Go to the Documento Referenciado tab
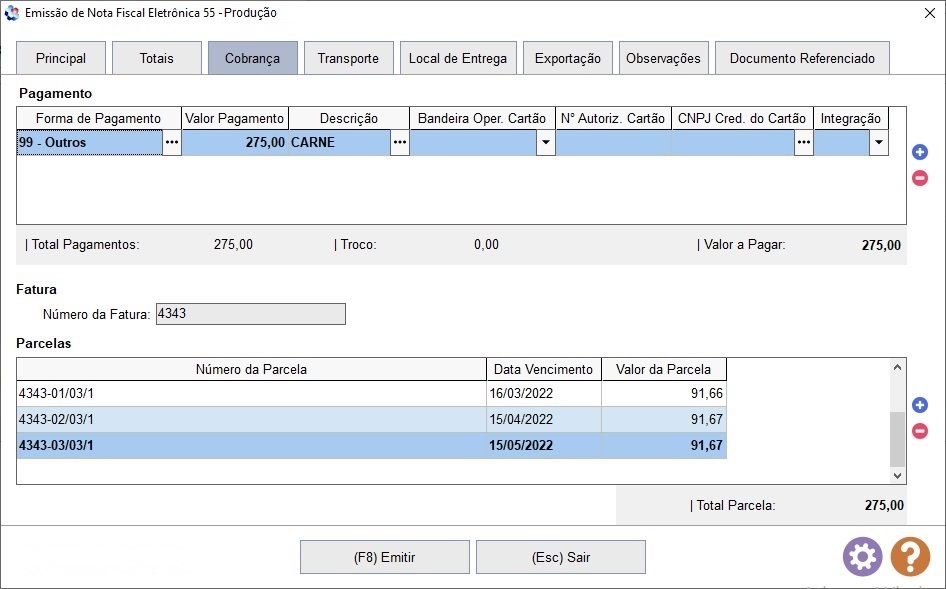Image resolution: width=946 pixels, height=589 pixels. pos(802,58)
